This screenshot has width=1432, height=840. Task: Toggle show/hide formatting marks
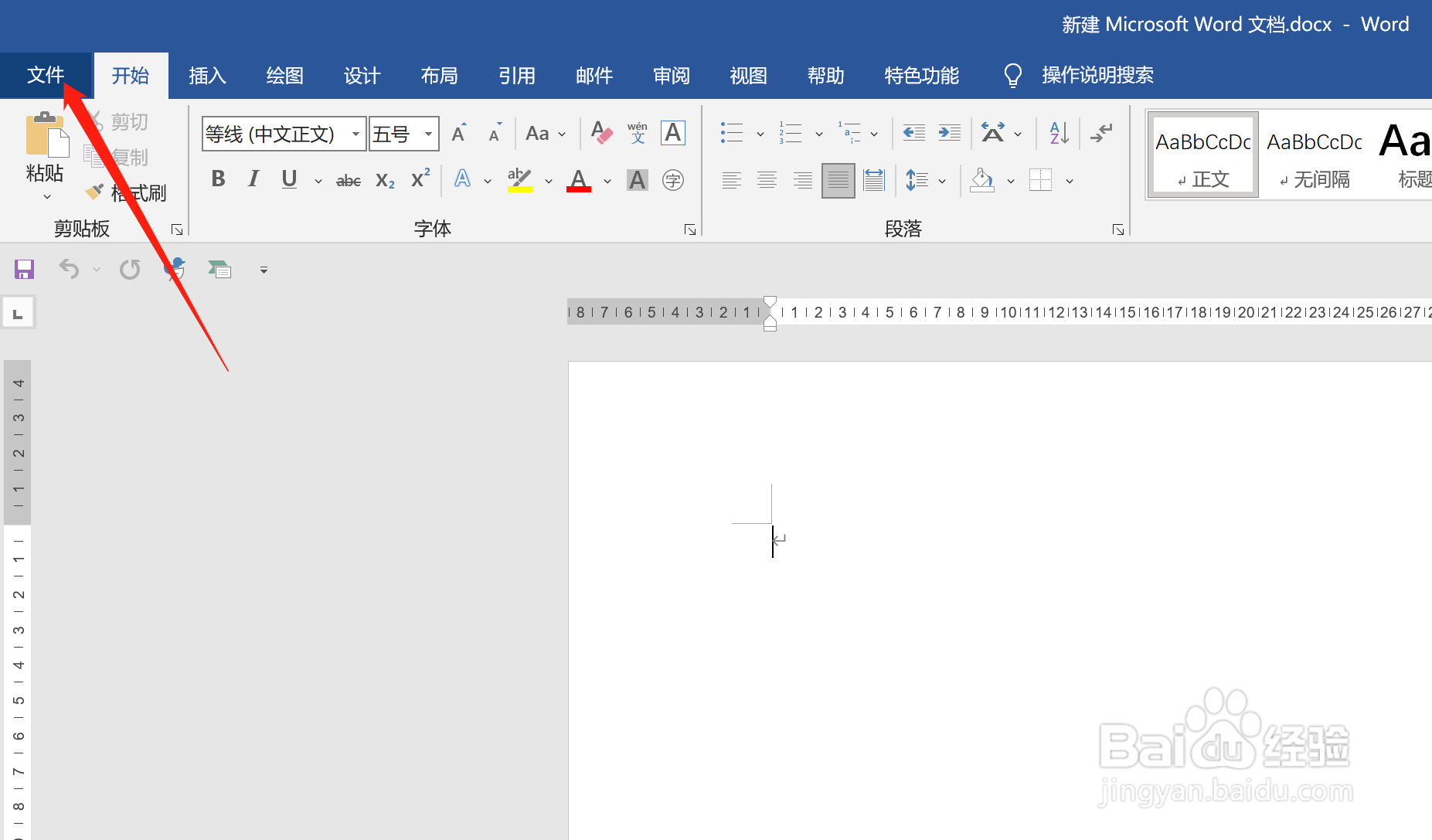[x=1101, y=133]
